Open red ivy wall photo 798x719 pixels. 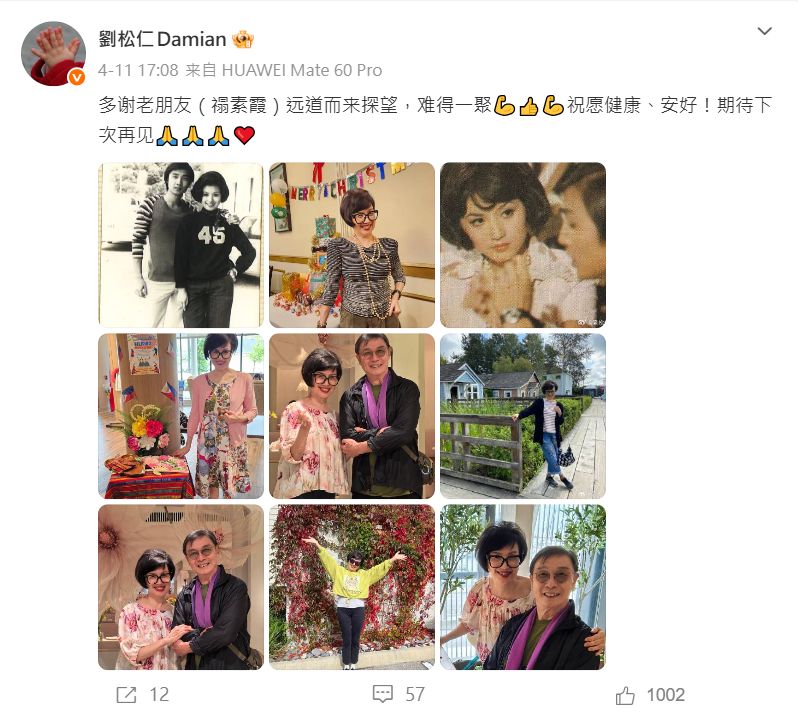point(352,587)
